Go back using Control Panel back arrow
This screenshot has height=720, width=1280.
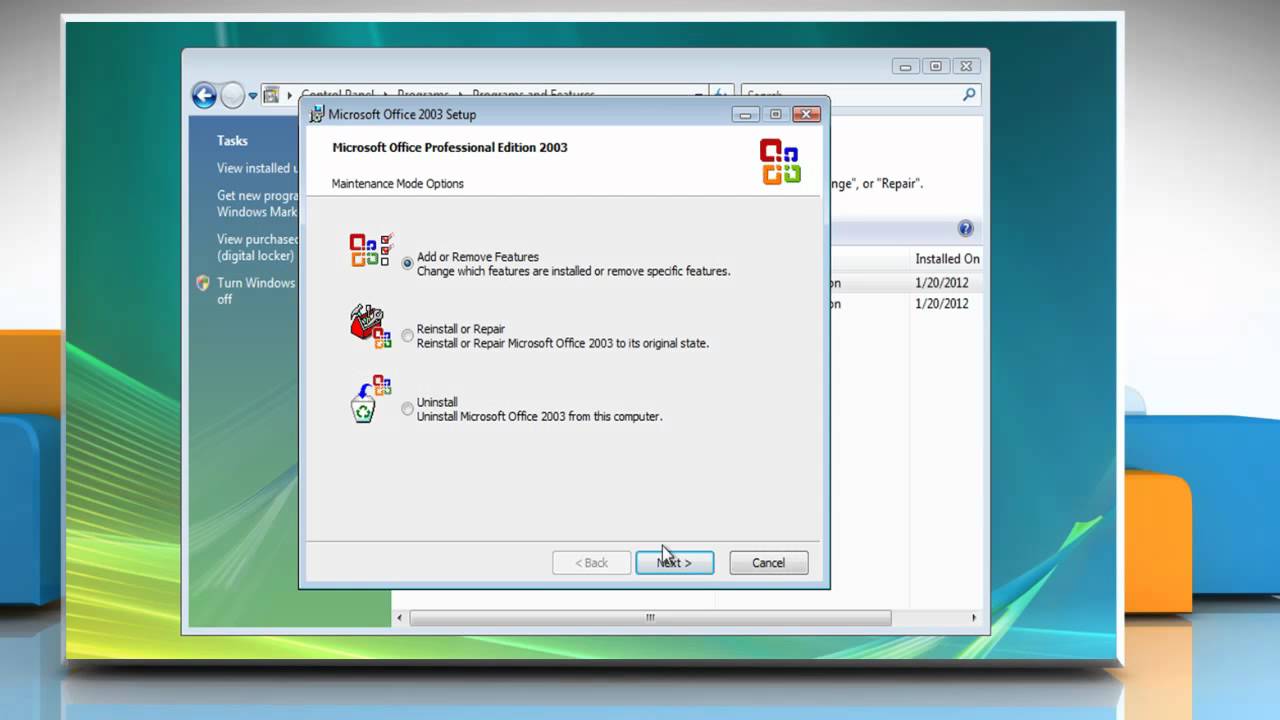204,96
